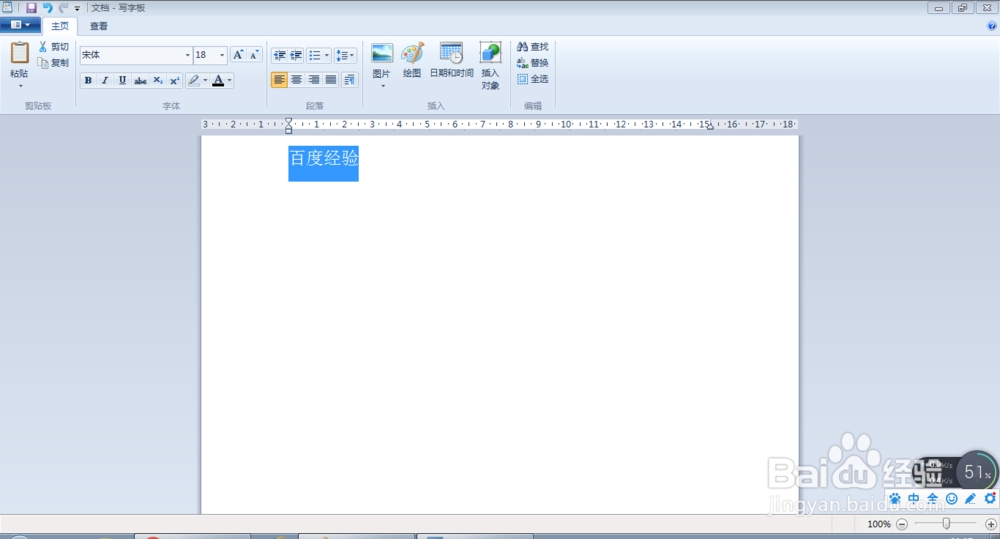Click 全选 to select all
The width and height of the screenshot is (1000, 539).
point(533,79)
